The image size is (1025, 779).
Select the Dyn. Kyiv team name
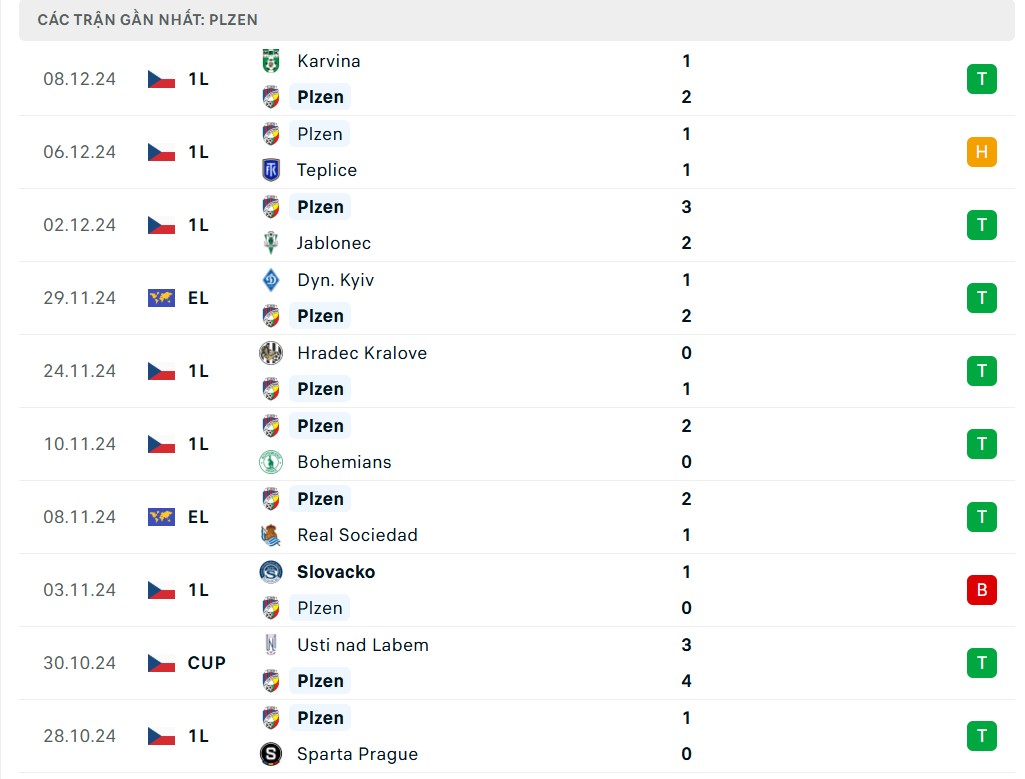click(335, 280)
